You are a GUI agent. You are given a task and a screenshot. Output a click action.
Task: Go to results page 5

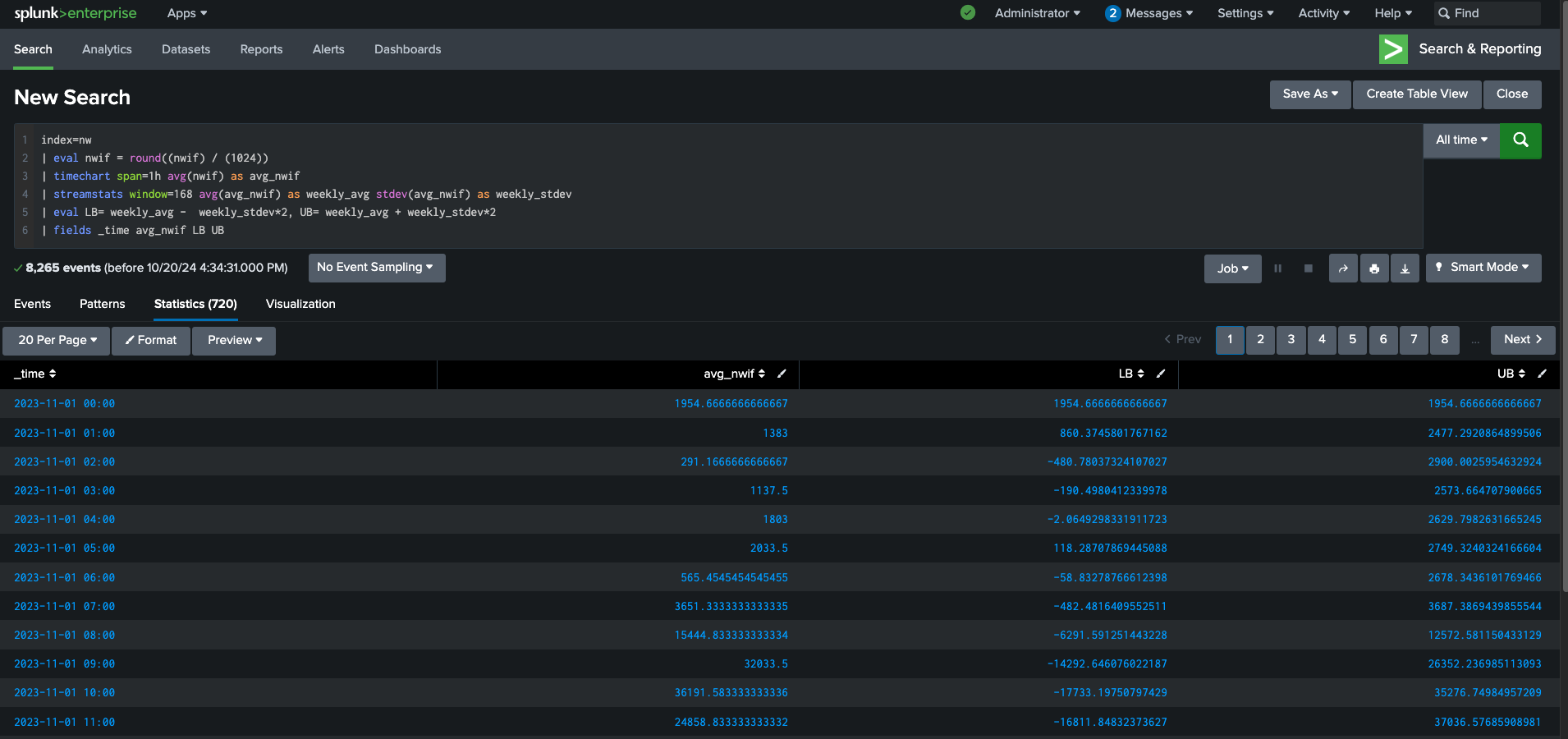pyautogui.click(x=1352, y=340)
